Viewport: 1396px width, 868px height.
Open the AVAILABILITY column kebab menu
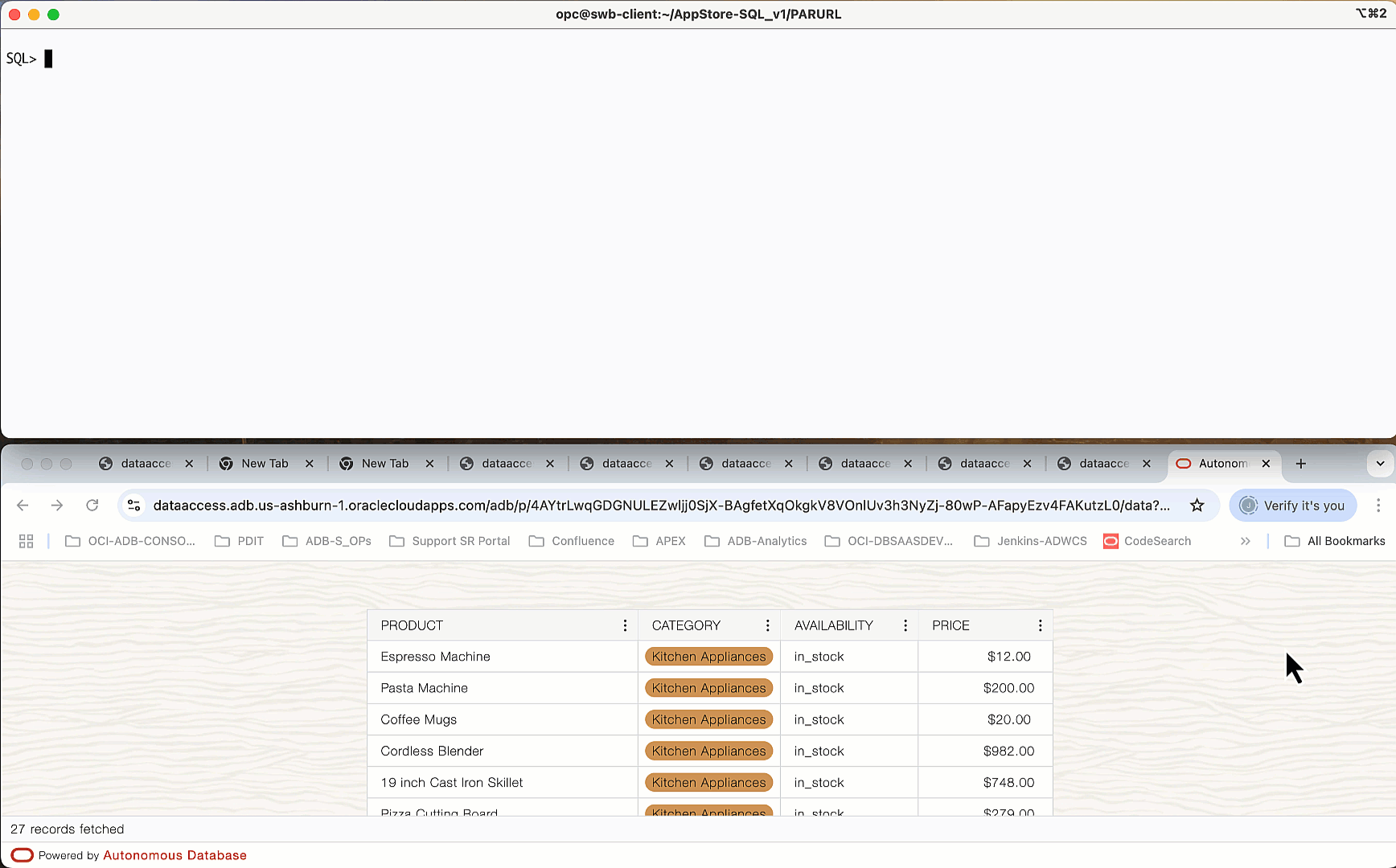(x=905, y=624)
